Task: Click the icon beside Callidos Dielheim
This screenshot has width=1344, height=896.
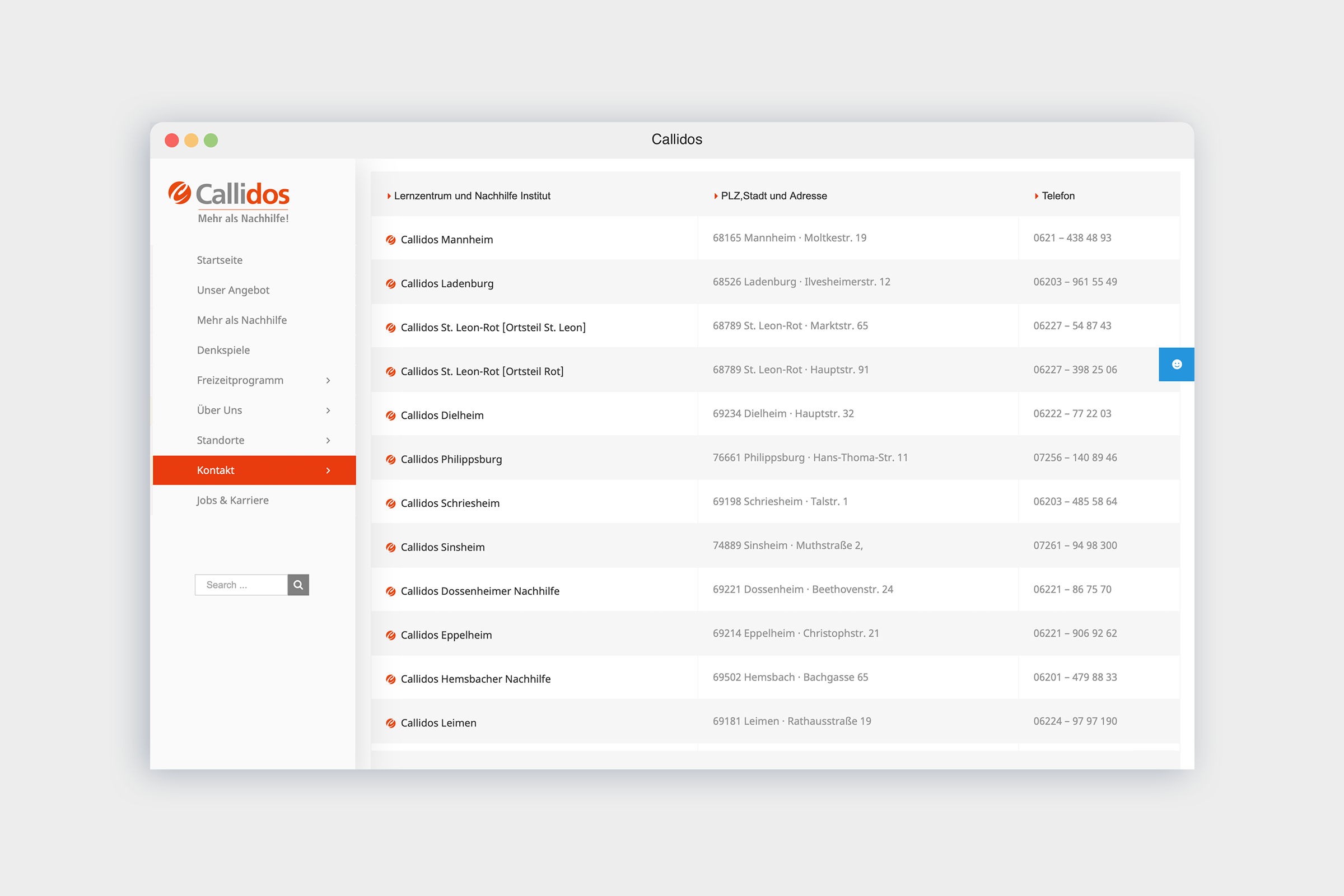Action: pos(391,416)
